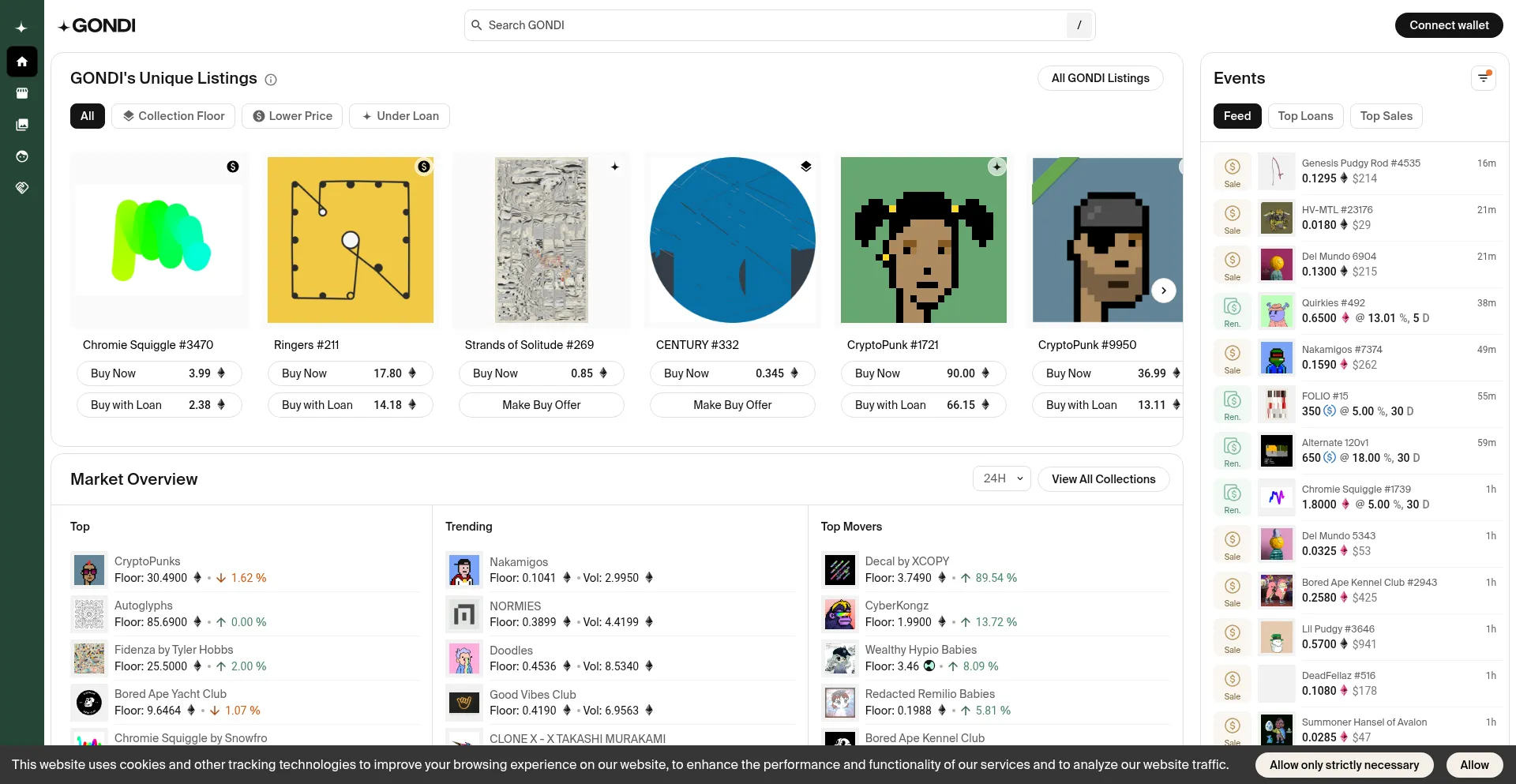Open Wealthy Hypio Babies collection

[996, 658]
